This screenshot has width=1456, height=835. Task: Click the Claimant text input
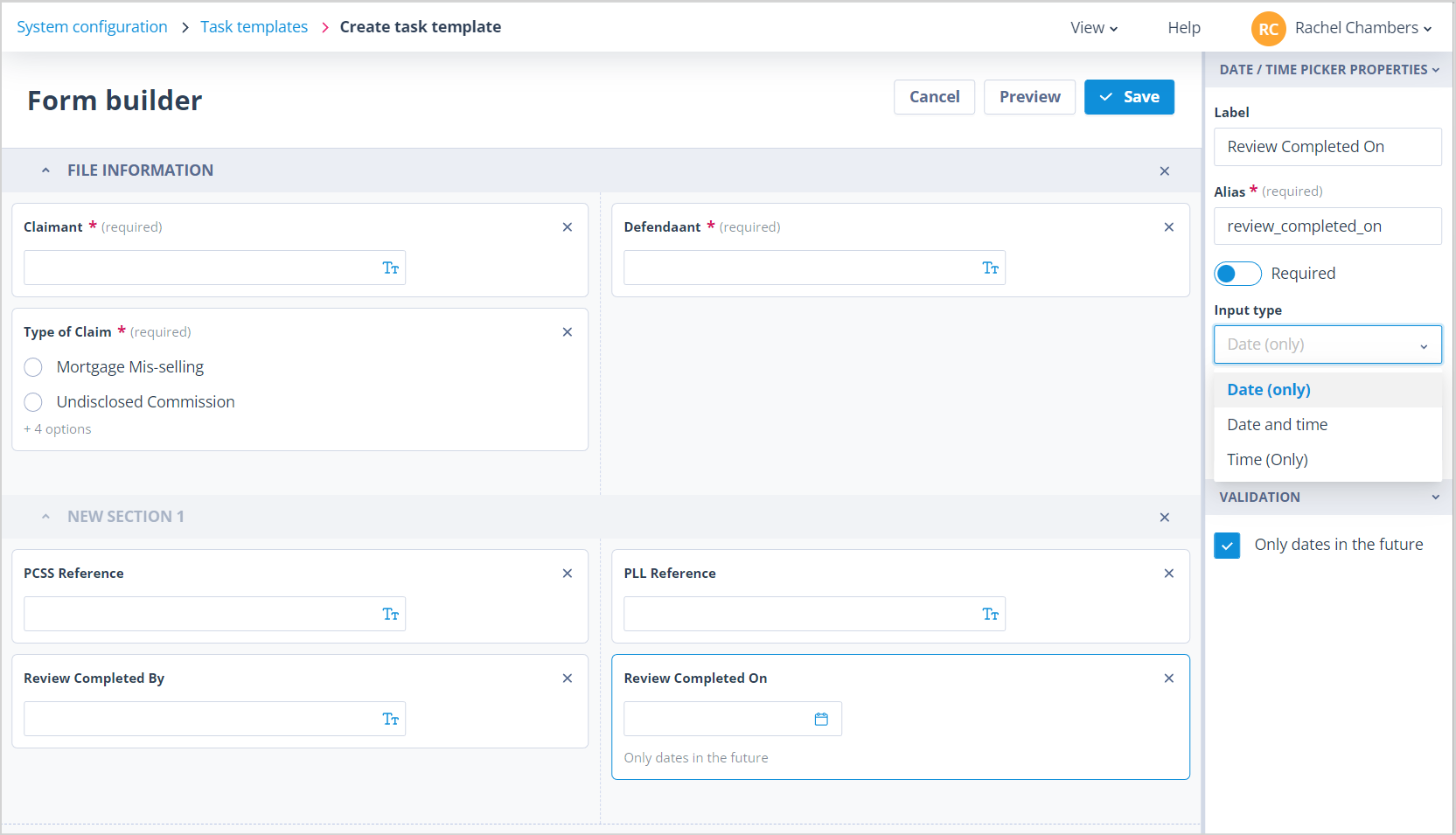(x=214, y=268)
